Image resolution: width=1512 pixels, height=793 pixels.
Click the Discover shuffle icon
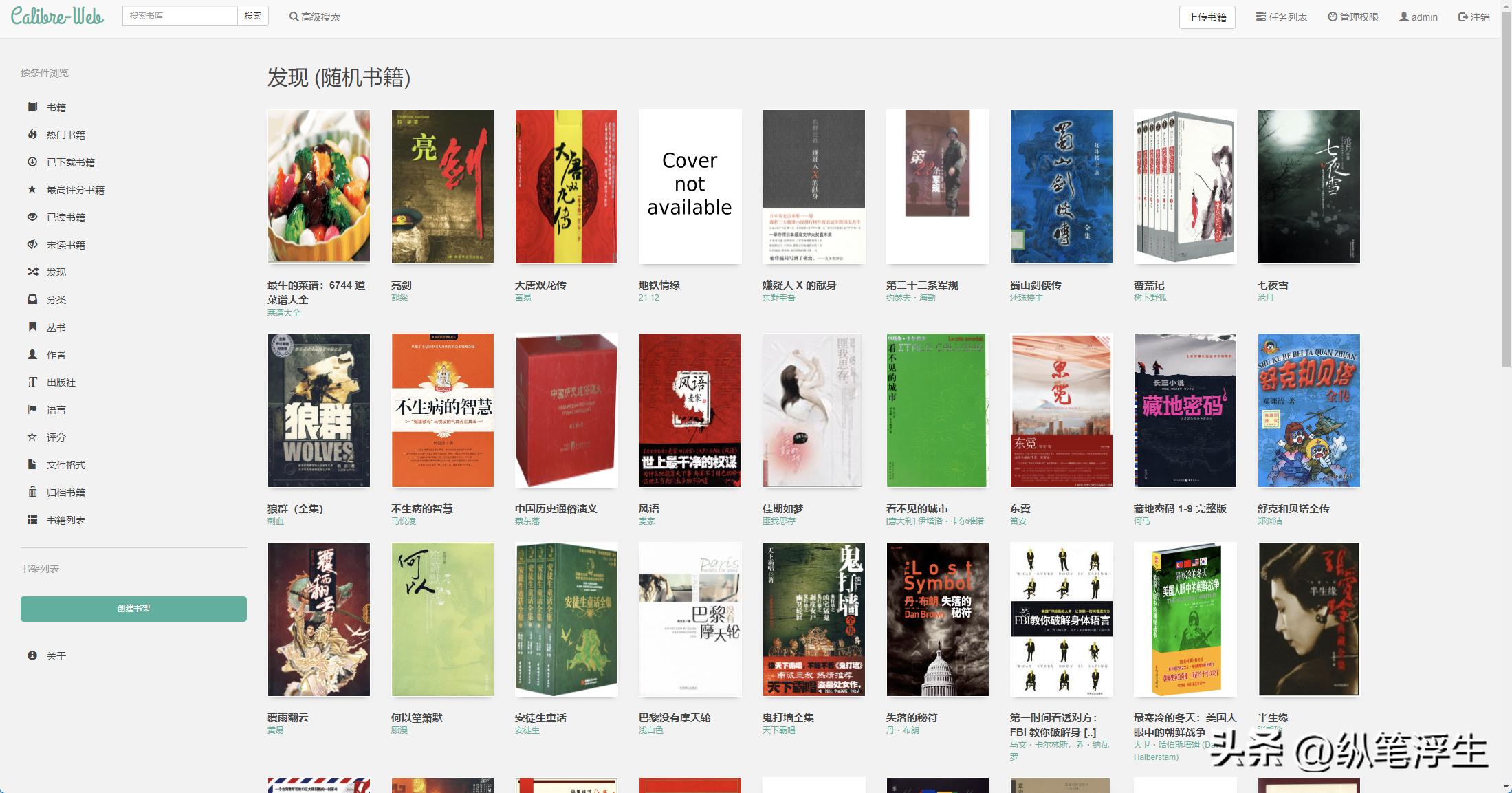(32, 272)
